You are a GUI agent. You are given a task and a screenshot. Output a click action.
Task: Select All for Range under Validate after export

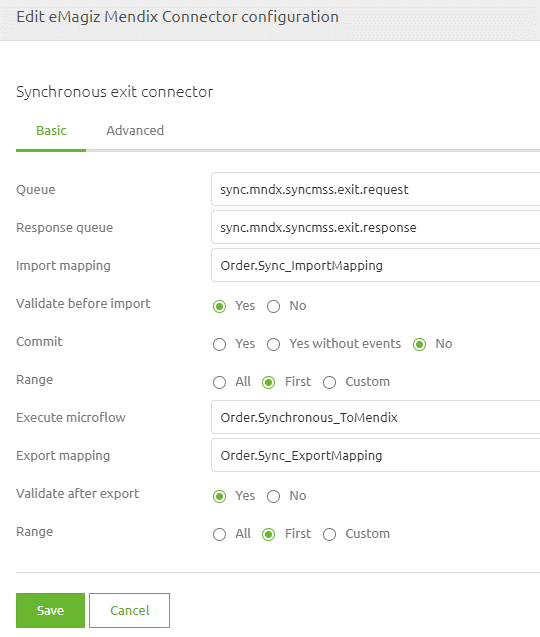click(219, 534)
